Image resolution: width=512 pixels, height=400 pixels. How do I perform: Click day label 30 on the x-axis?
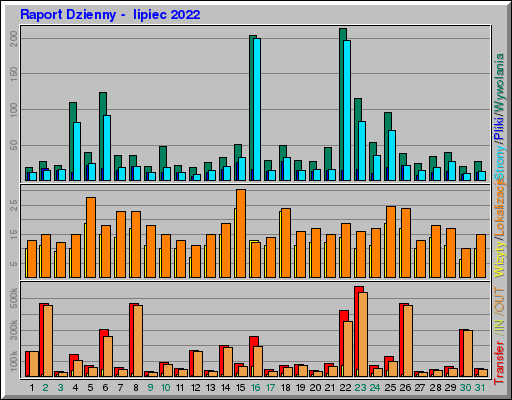tap(465, 388)
